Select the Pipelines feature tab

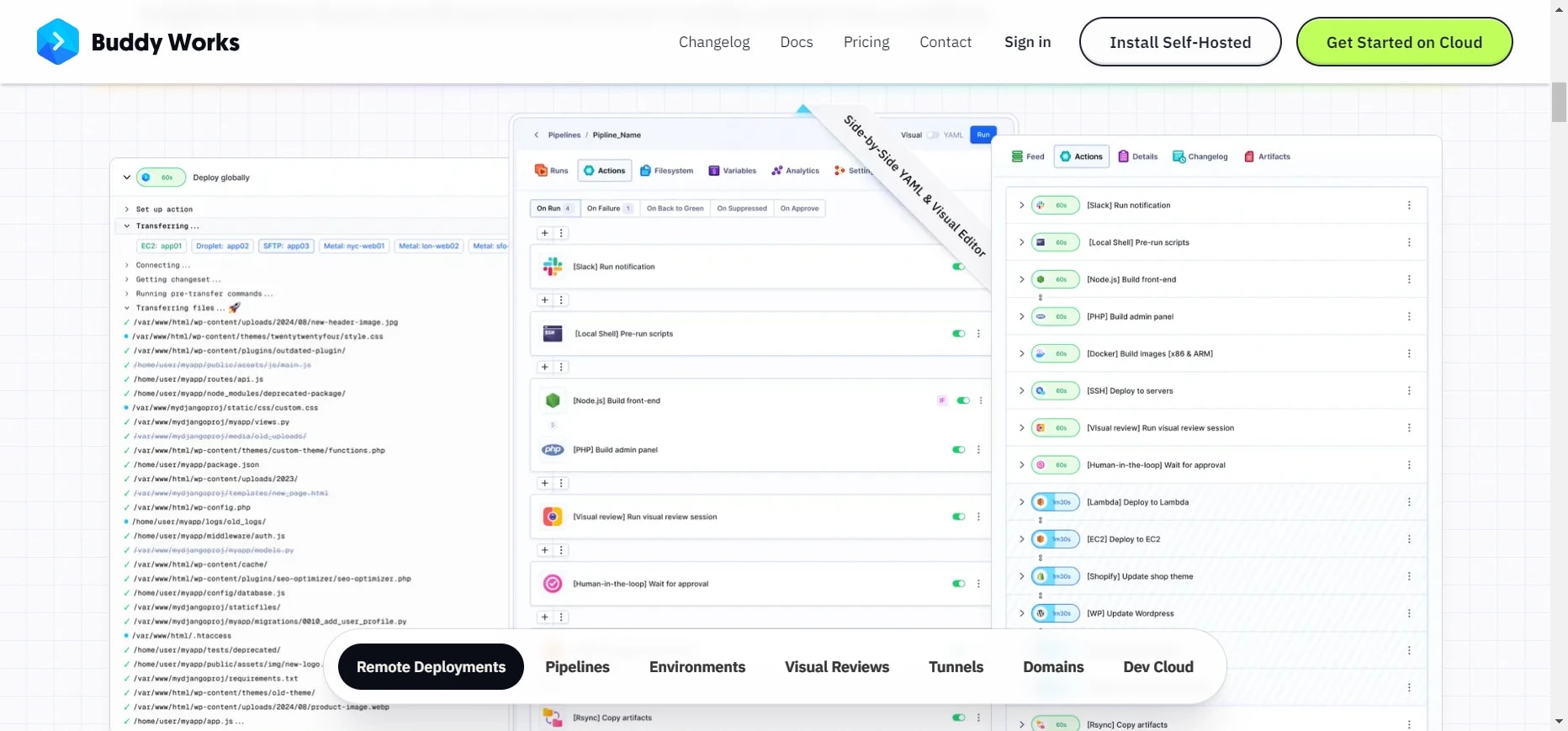pos(577,667)
